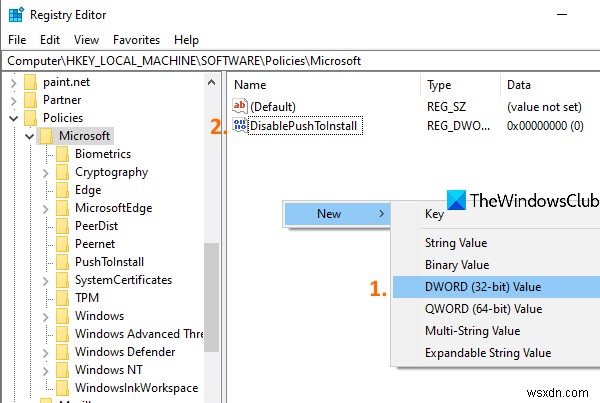
Task: Click the Peernet folder icon
Action: [x=62, y=244]
